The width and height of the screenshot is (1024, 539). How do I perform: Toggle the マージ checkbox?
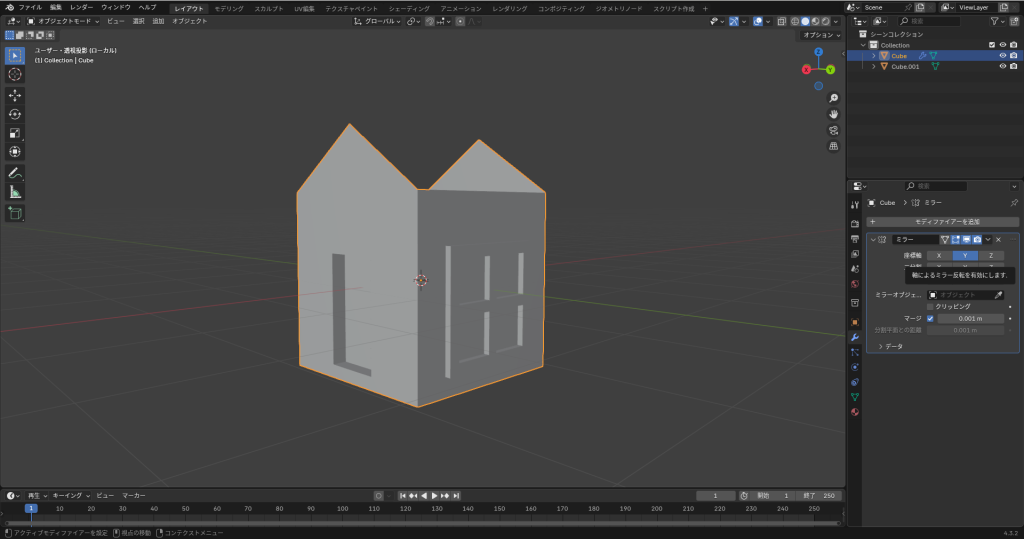(930, 318)
